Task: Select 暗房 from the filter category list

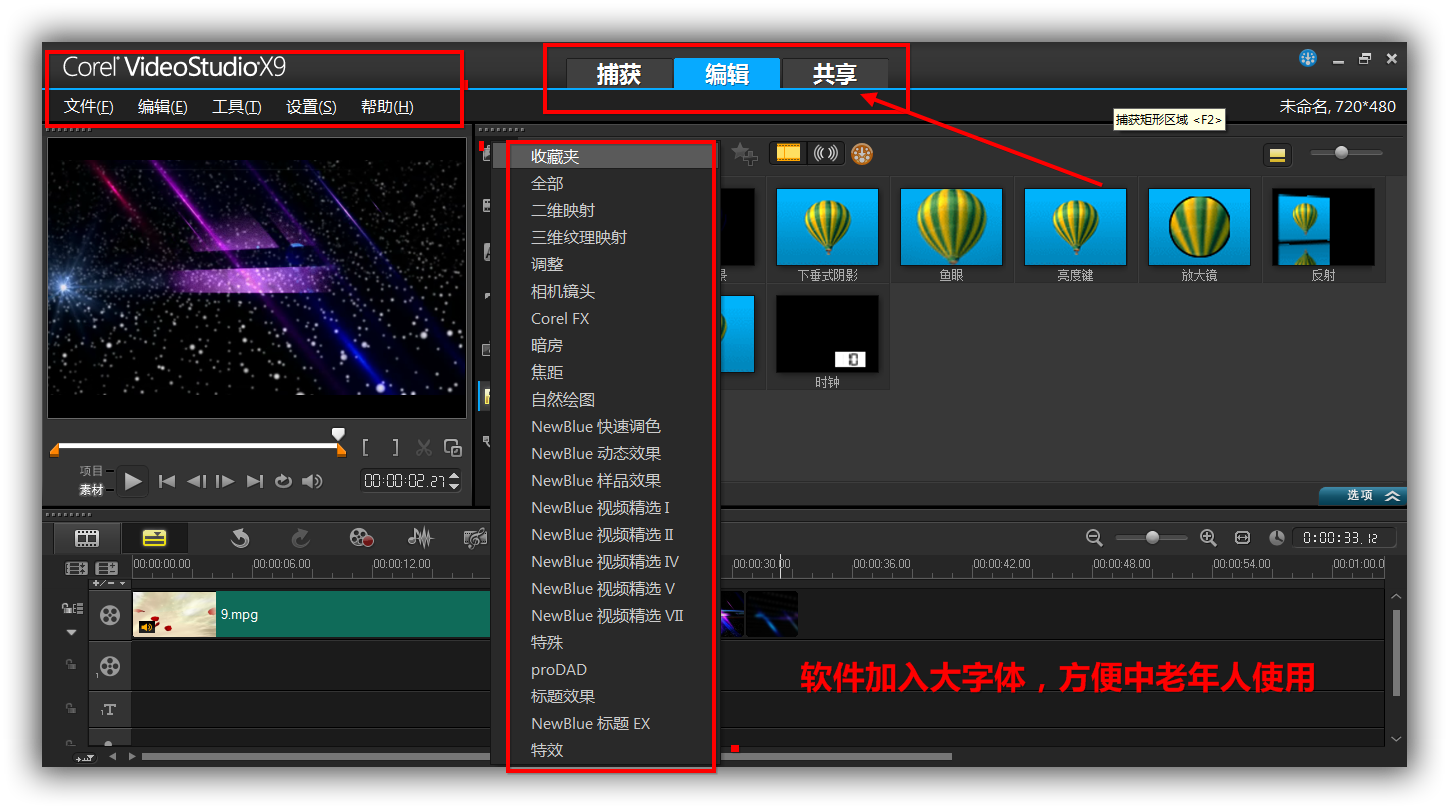Action: click(547, 345)
